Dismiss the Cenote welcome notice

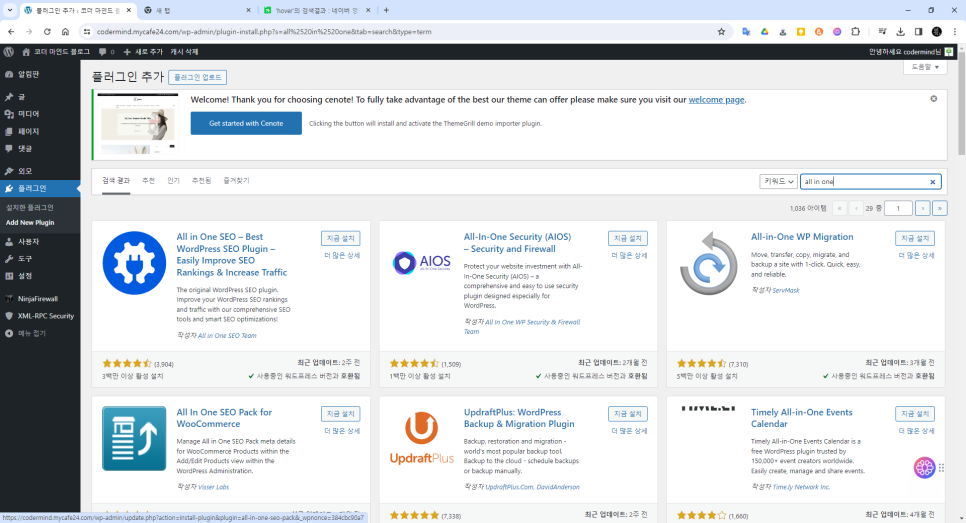[933, 99]
